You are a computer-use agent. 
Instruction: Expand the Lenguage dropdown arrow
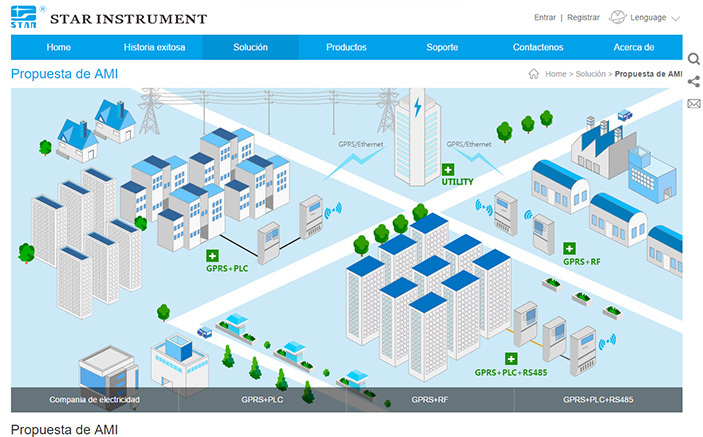tap(676, 18)
